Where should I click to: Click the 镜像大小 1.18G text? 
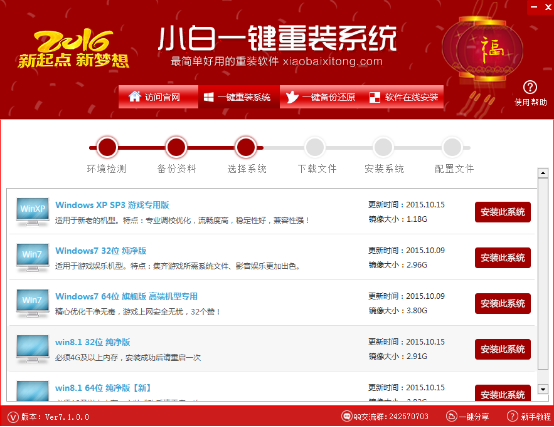398,219
